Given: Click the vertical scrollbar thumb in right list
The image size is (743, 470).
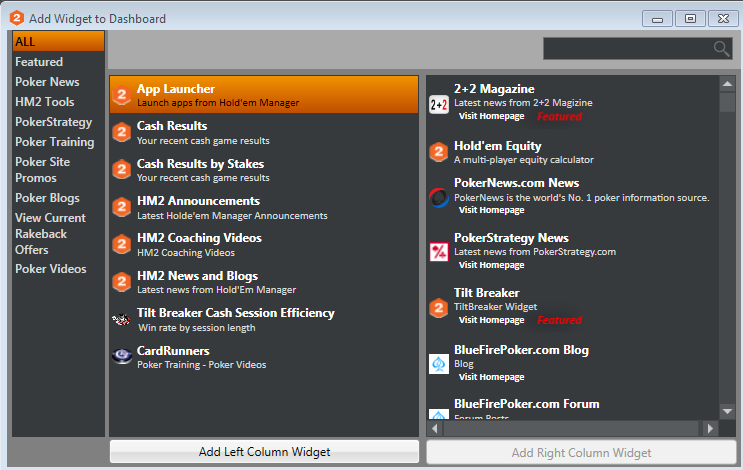Looking at the screenshot, I should pos(727,102).
